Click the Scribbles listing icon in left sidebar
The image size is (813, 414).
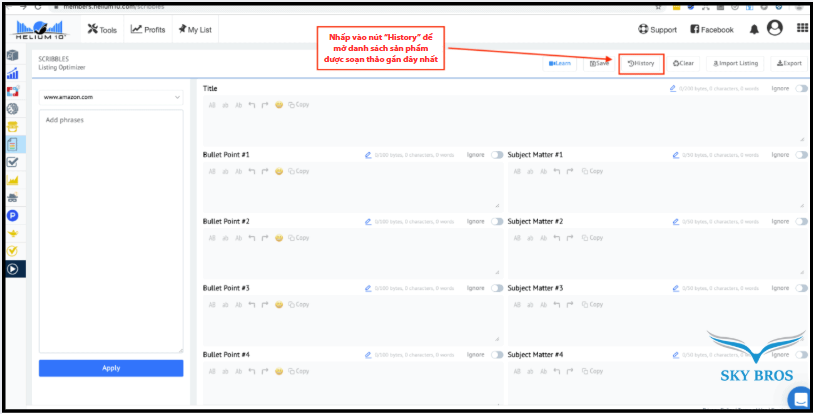[14, 144]
